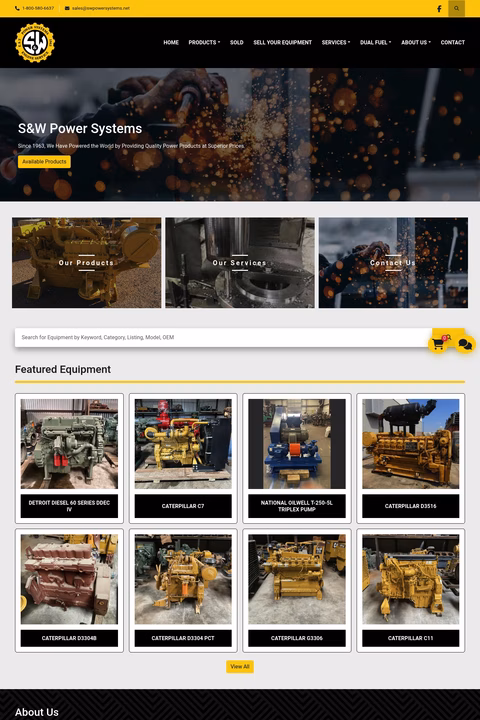Viewport: 480px width, 720px height.
Task: Expand the ABOUT US dropdown menu
Action: pos(416,42)
